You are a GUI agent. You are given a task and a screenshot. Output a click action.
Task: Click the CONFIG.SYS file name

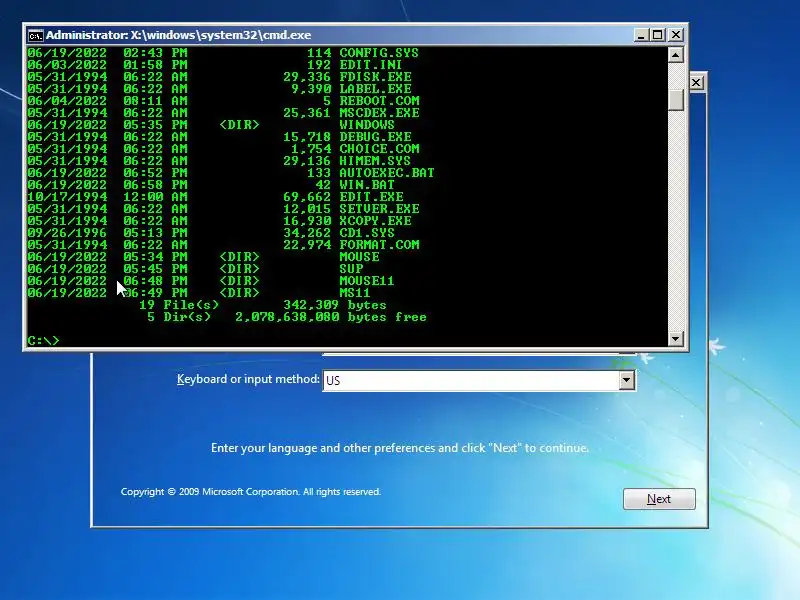click(379, 53)
